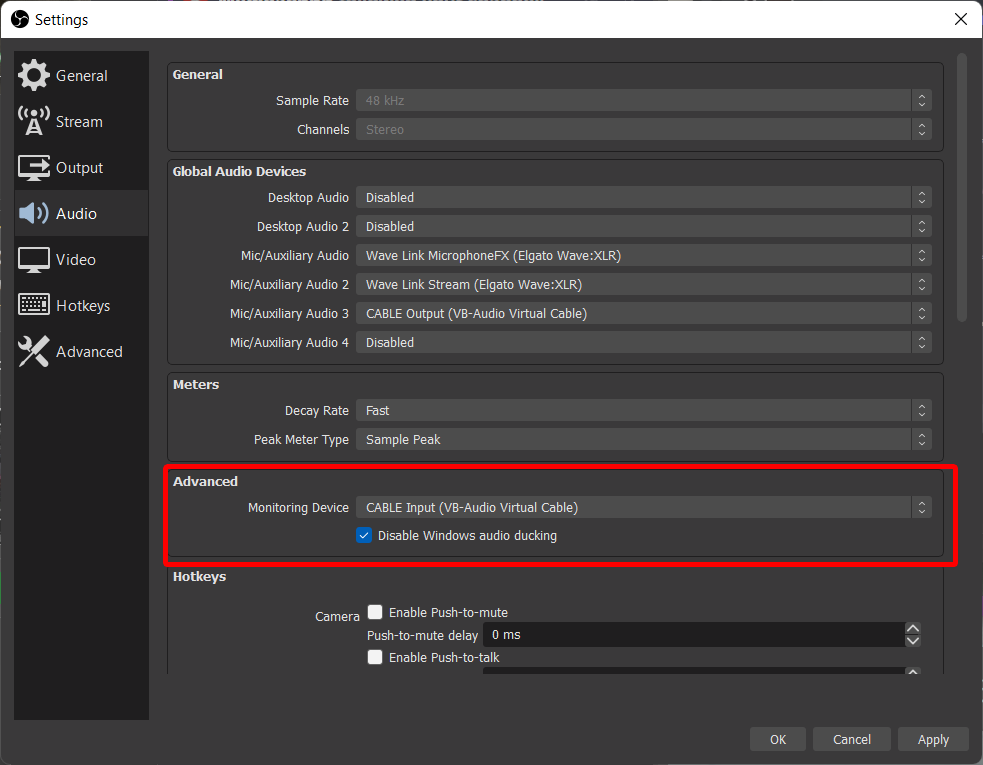Click Apply to save audio settings
Screen dimensions: 983x765
click(x=933, y=739)
